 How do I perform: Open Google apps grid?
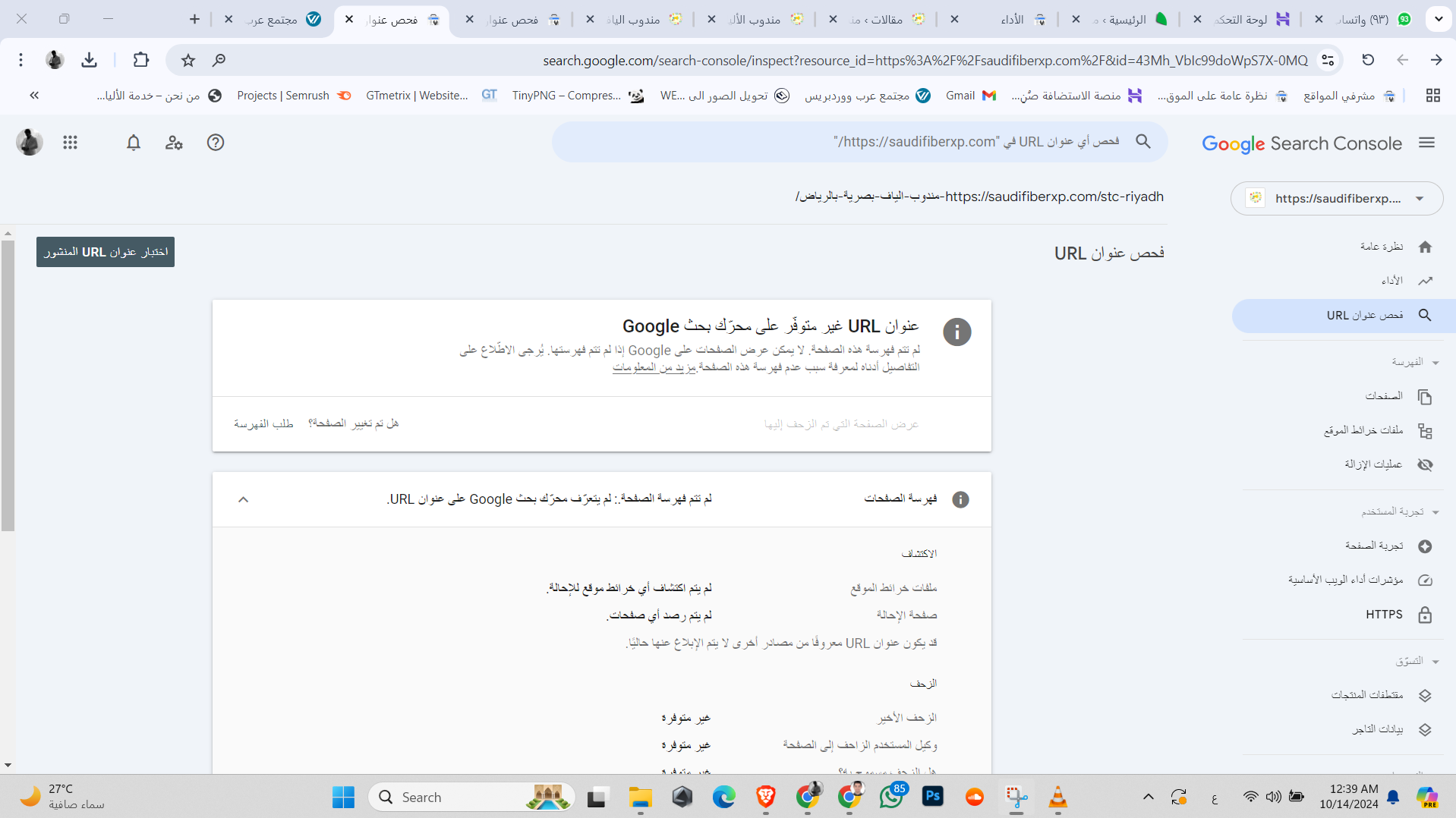point(70,143)
